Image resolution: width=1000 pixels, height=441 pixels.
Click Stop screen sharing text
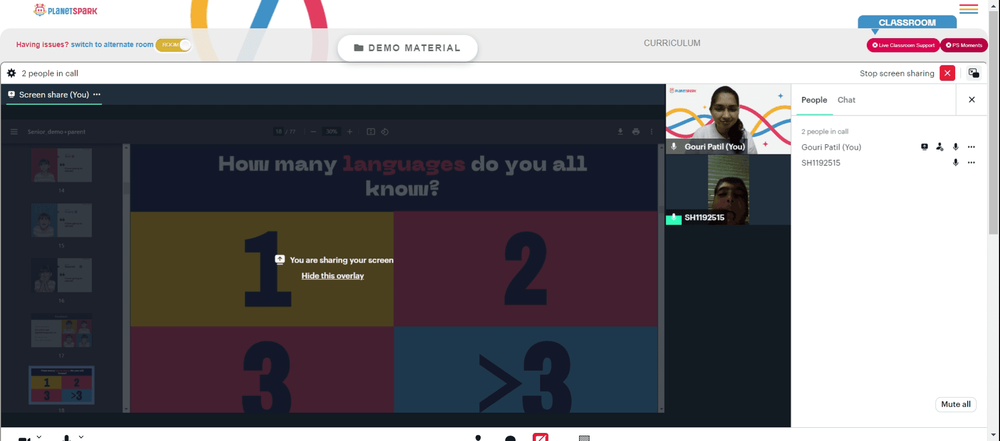897,73
